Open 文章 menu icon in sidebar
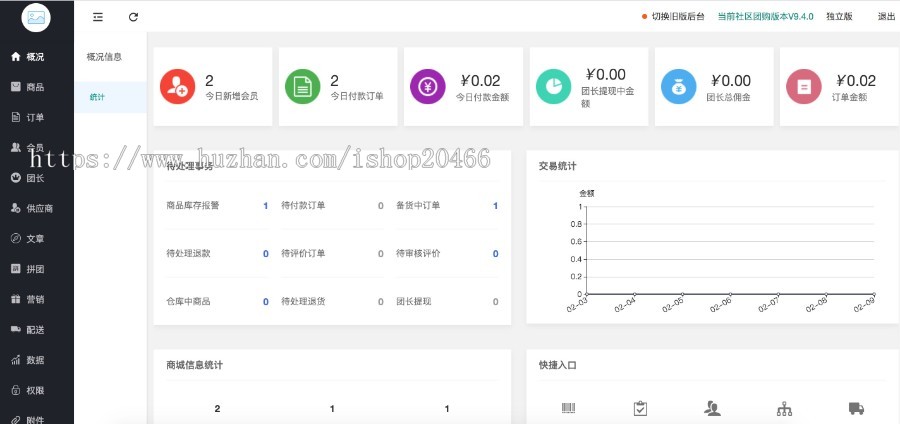 tap(15, 239)
